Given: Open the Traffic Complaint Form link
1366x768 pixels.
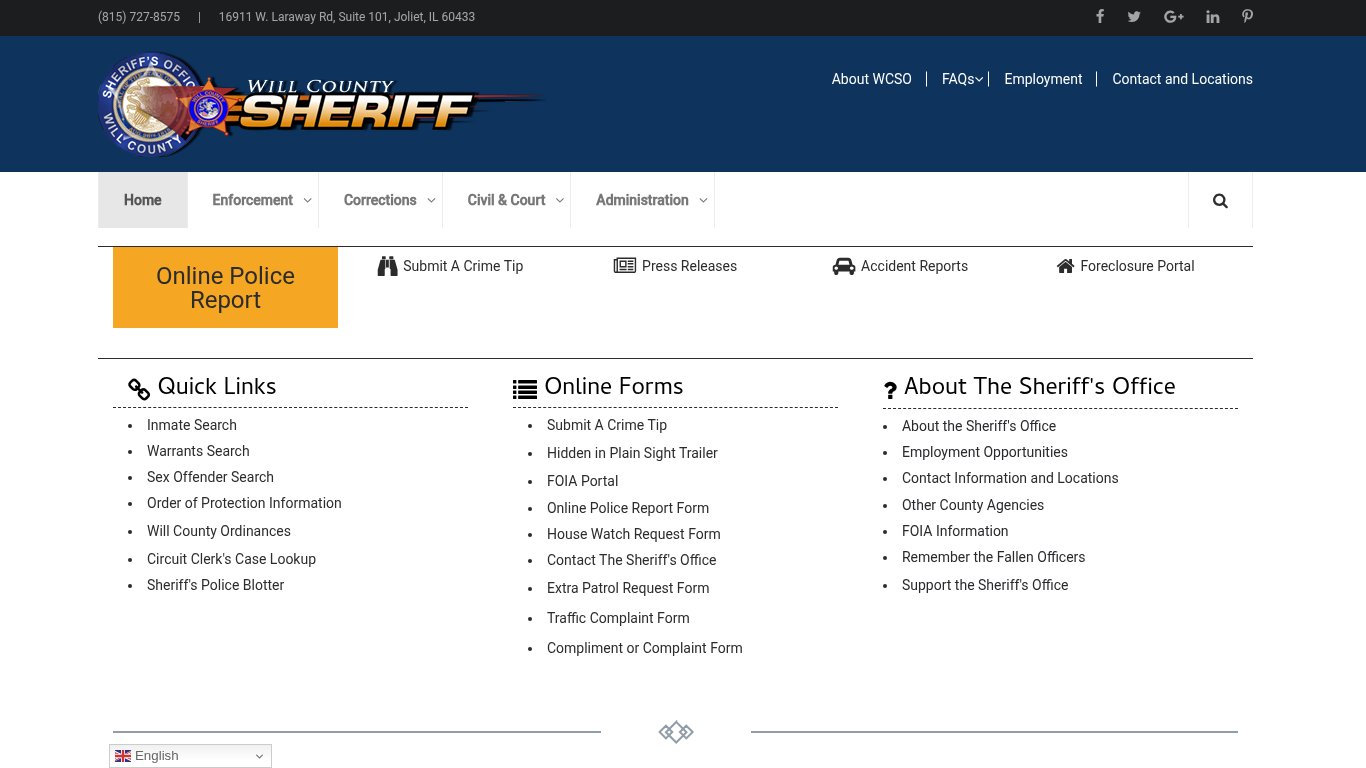Looking at the screenshot, I should [618, 618].
